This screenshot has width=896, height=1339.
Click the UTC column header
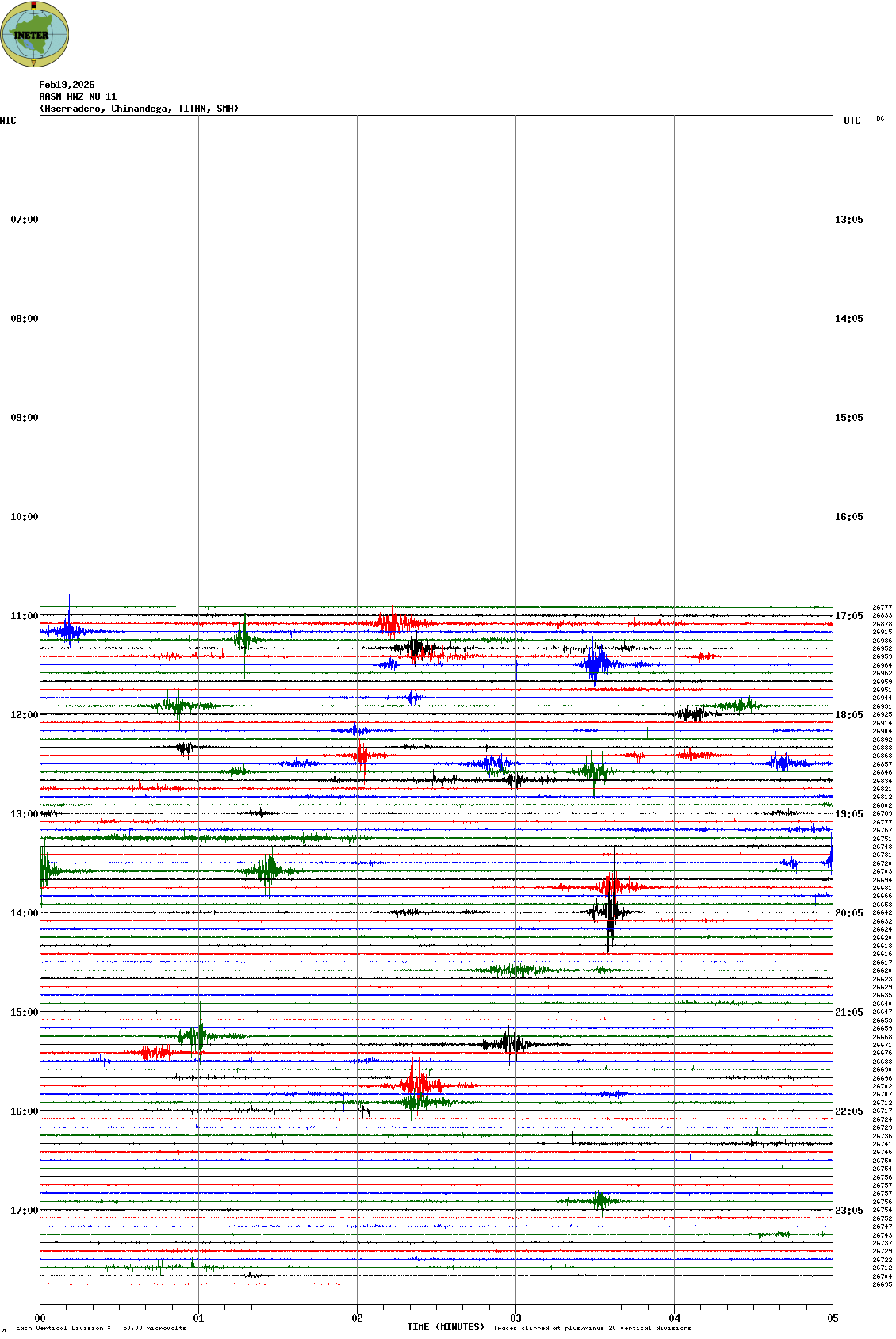pyautogui.click(x=852, y=121)
